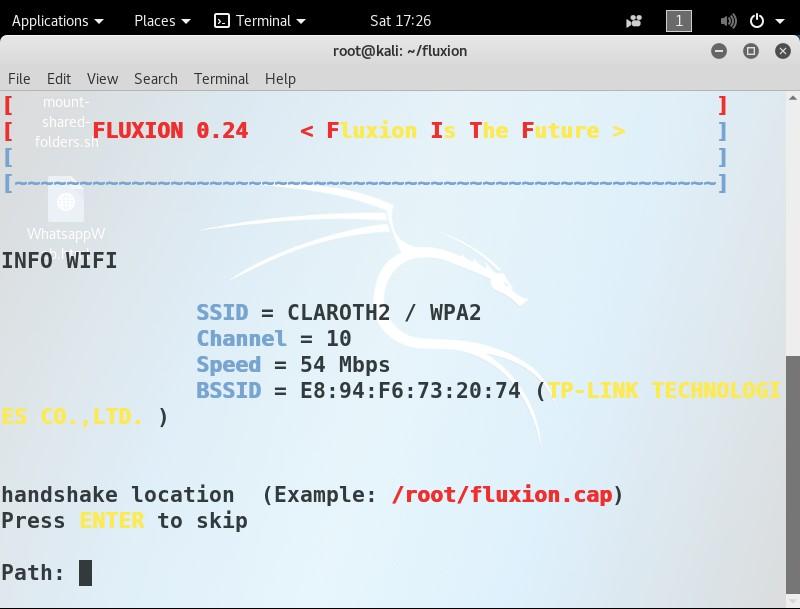800x609 pixels.
Task: Open the Terminal app menu in top bar
Action: coord(260,21)
